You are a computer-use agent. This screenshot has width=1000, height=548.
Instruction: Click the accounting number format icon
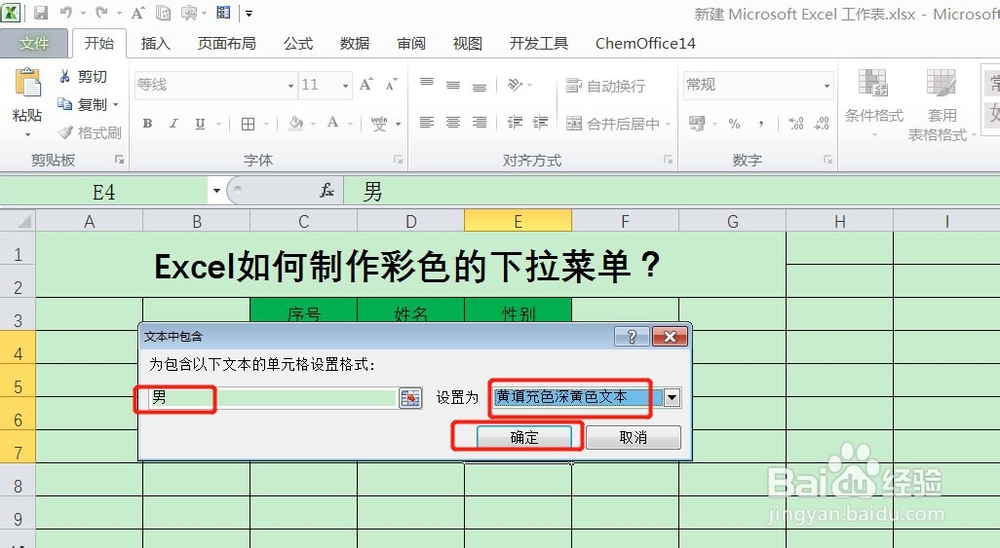tap(696, 123)
